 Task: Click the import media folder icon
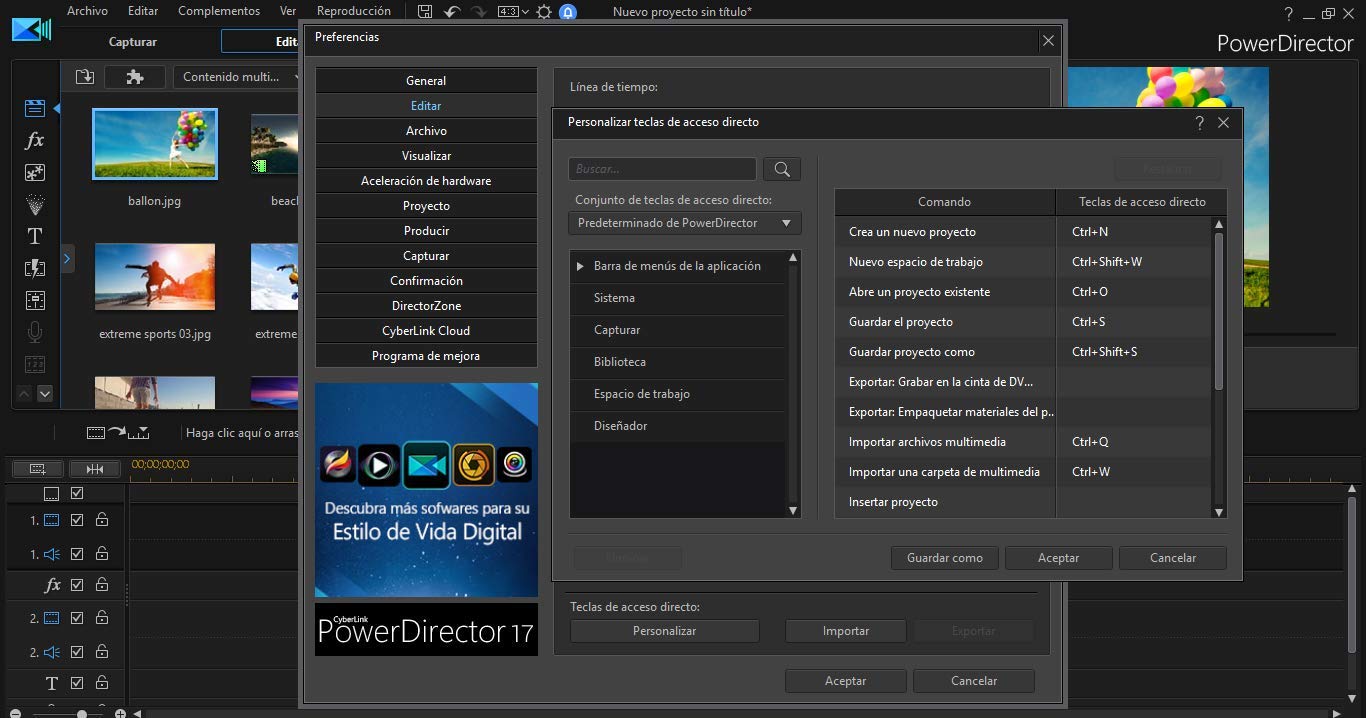coord(85,77)
